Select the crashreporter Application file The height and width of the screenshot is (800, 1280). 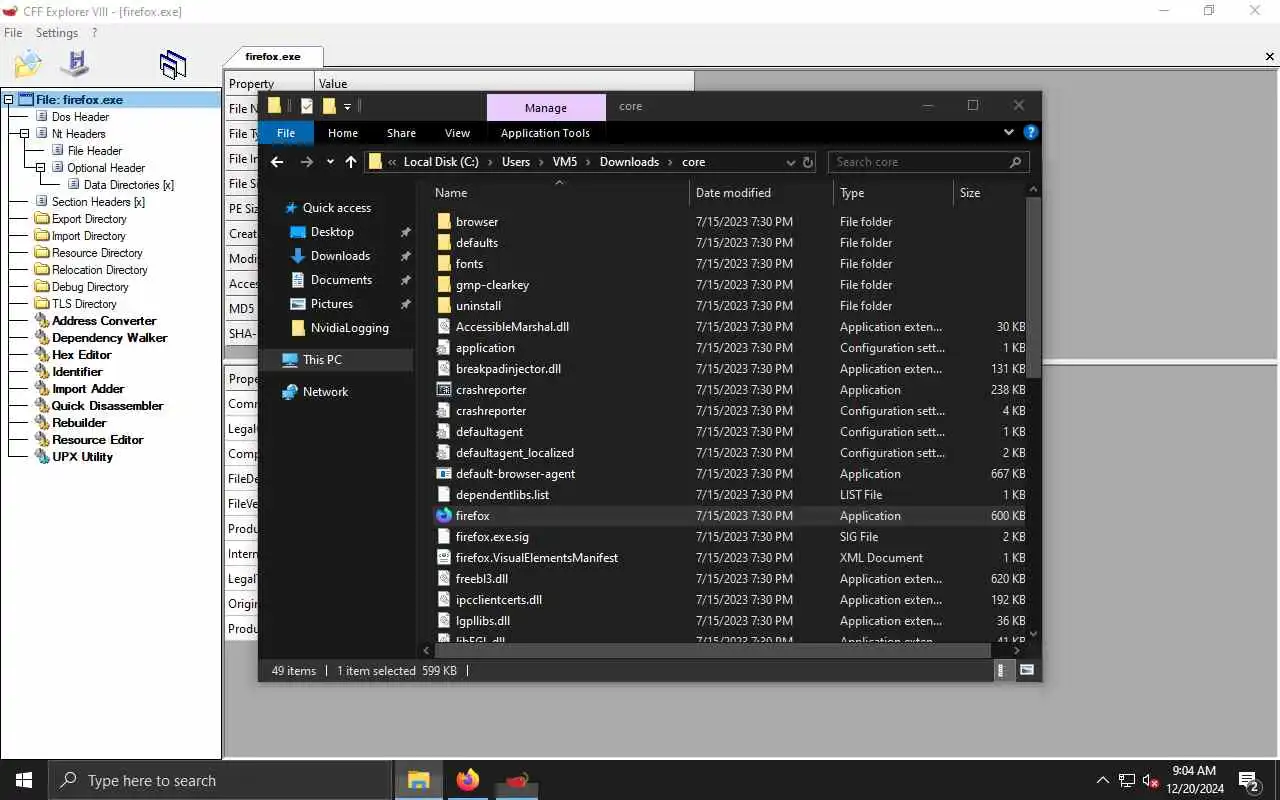click(490, 390)
